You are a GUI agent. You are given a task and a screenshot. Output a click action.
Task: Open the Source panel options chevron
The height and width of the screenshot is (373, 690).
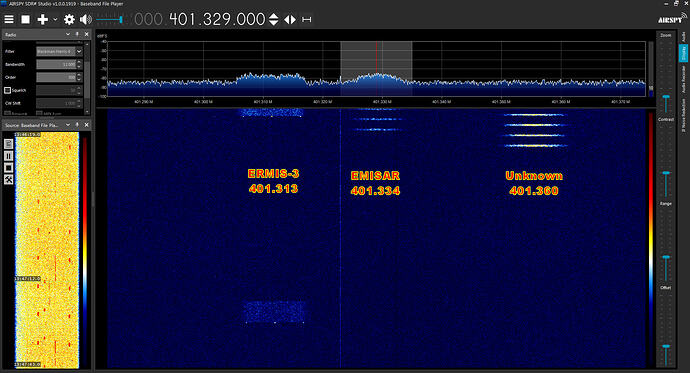[68, 125]
